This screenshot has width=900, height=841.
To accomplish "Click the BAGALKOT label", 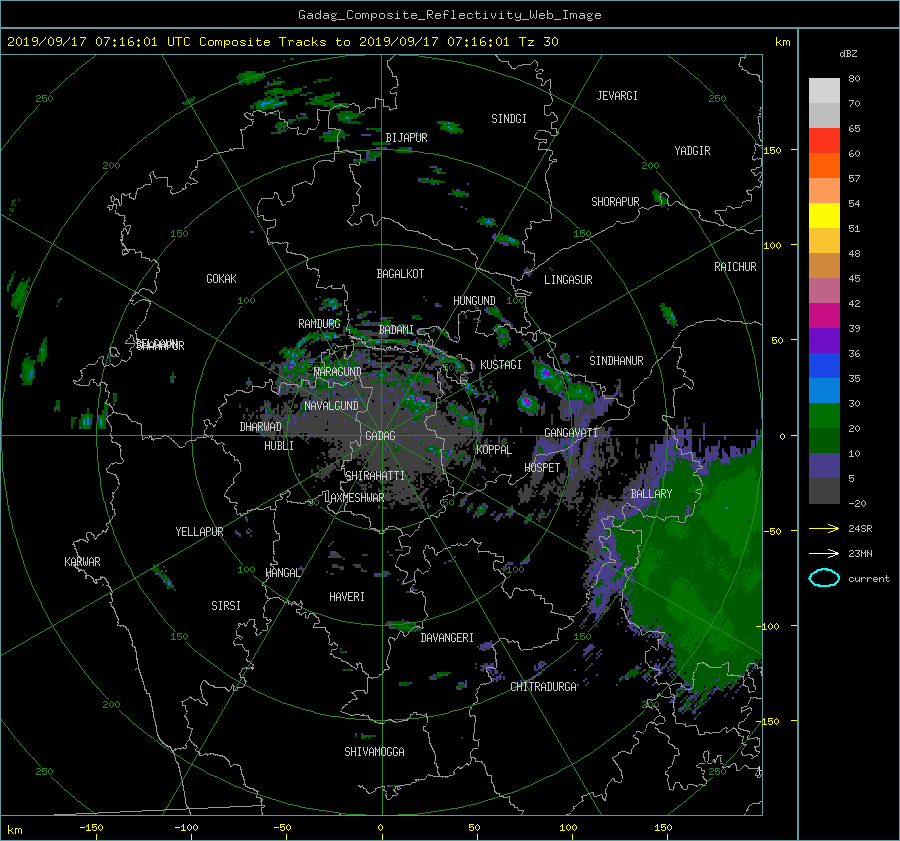I will [400, 274].
